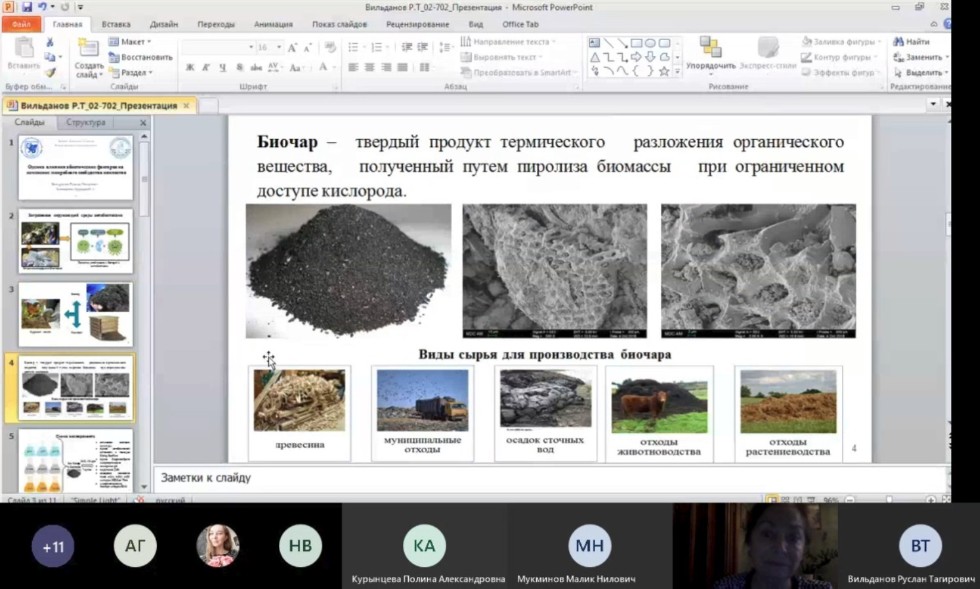Click the increase font size icon
The width and height of the screenshot is (980, 589).
click(293, 47)
